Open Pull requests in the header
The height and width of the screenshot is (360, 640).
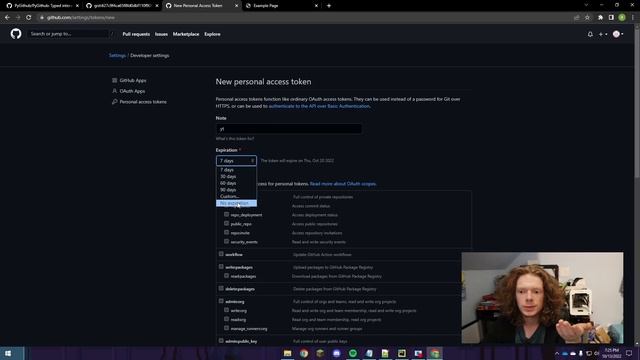[x=136, y=34]
